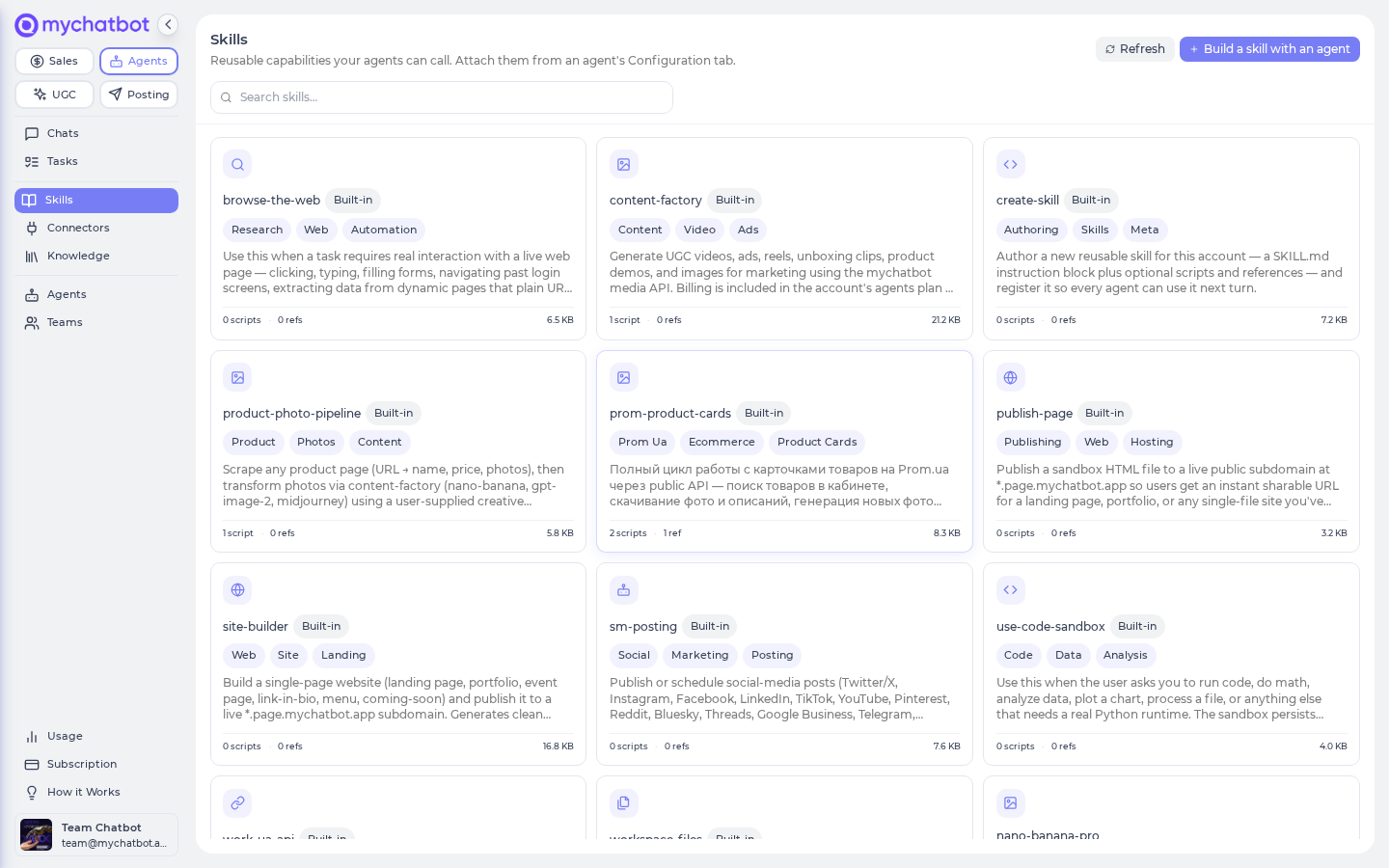Click the workspace-files copy icon

point(624,803)
